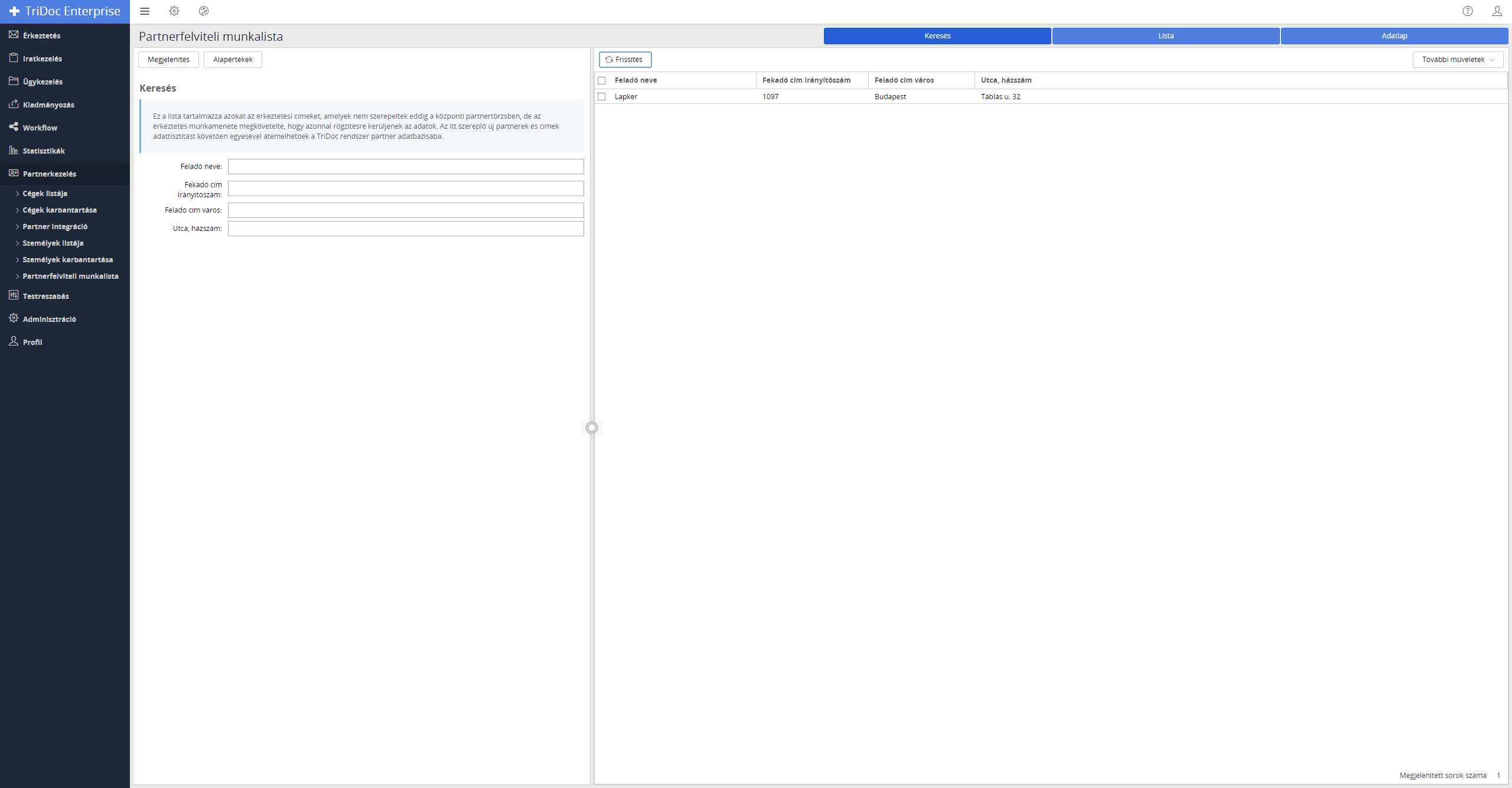Open Statisztikák chart sidebar item

pyautogui.click(x=43, y=151)
